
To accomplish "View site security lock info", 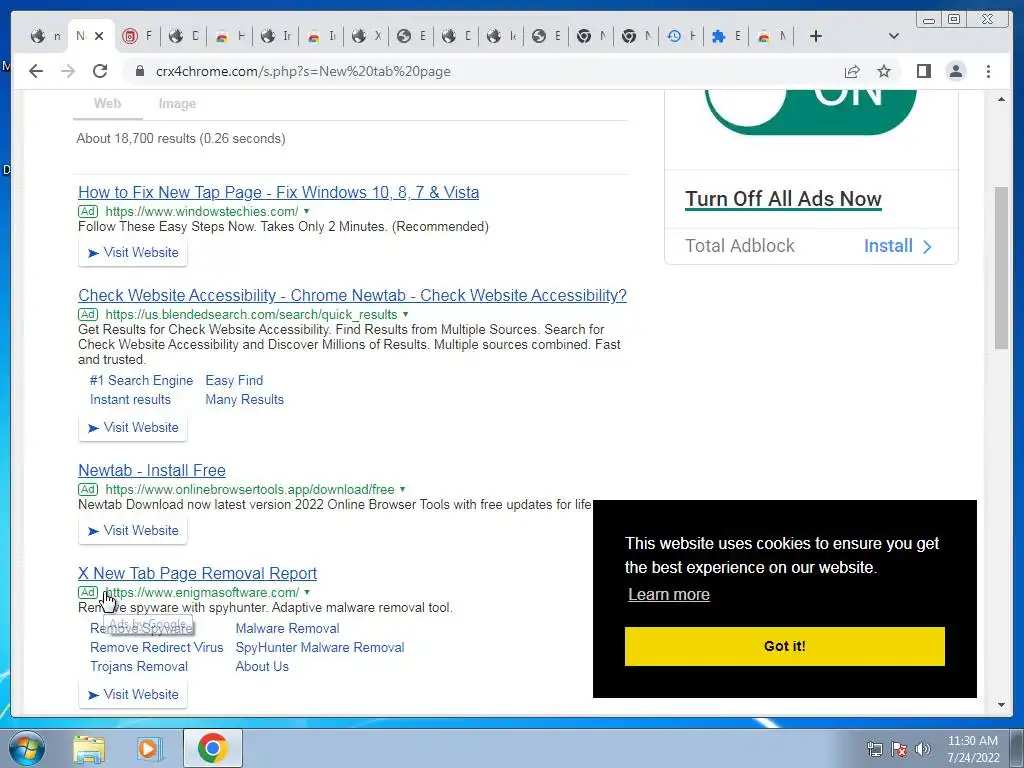I will click(x=140, y=71).
